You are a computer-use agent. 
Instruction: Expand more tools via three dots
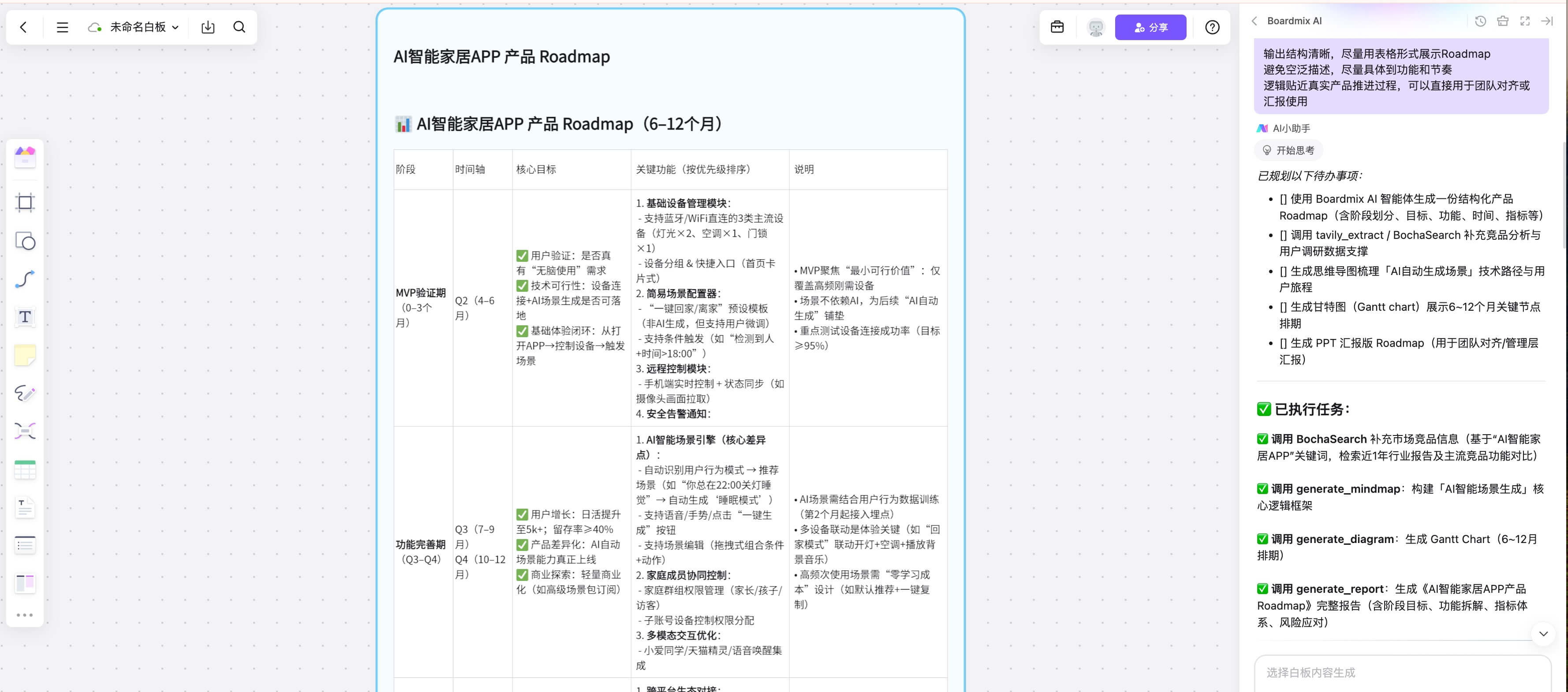click(25, 615)
